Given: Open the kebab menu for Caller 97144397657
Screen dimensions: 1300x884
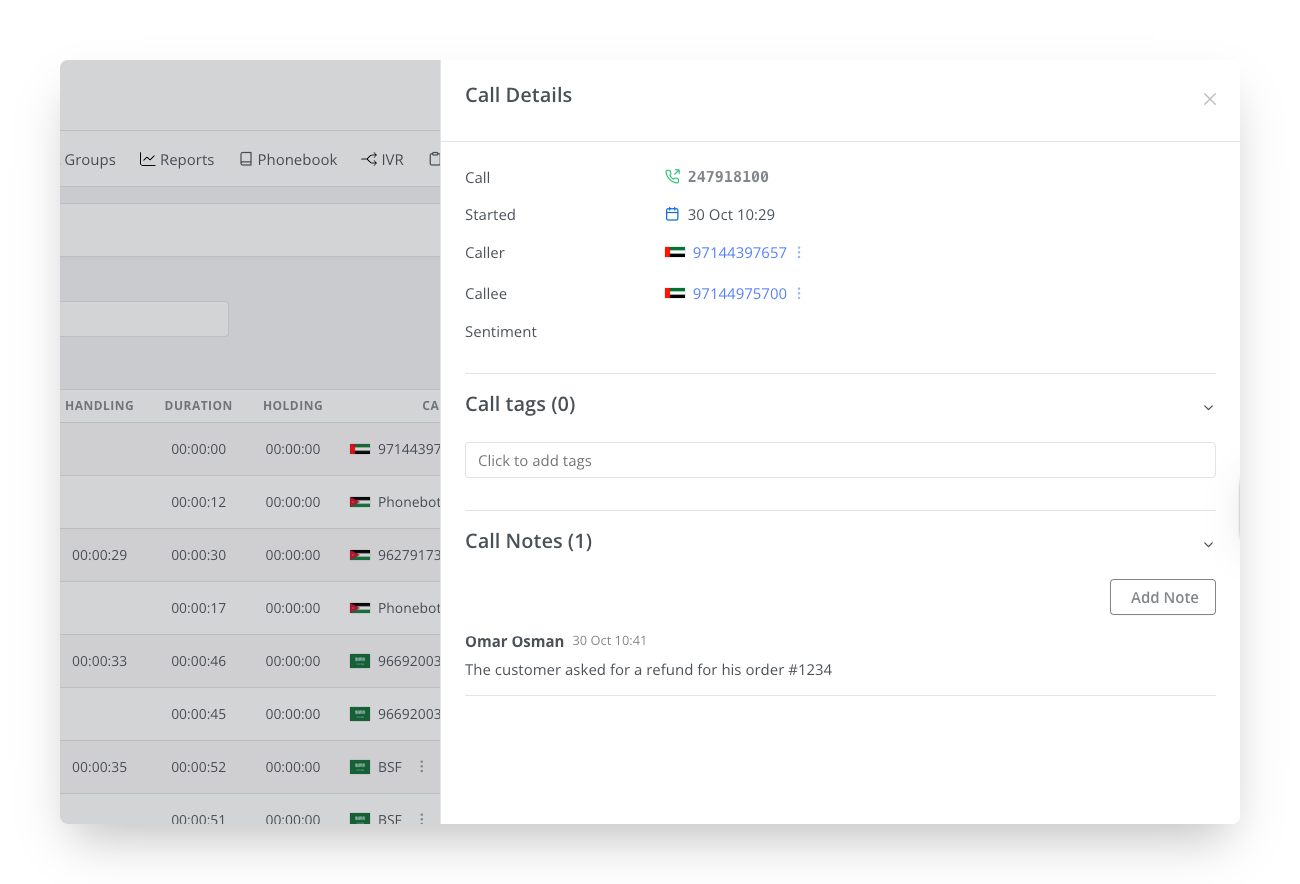Looking at the screenshot, I should click(799, 253).
